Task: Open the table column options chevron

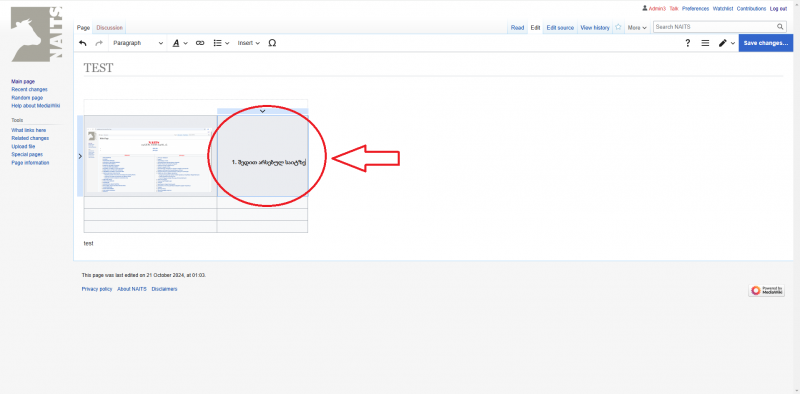Action: (262, 111)
